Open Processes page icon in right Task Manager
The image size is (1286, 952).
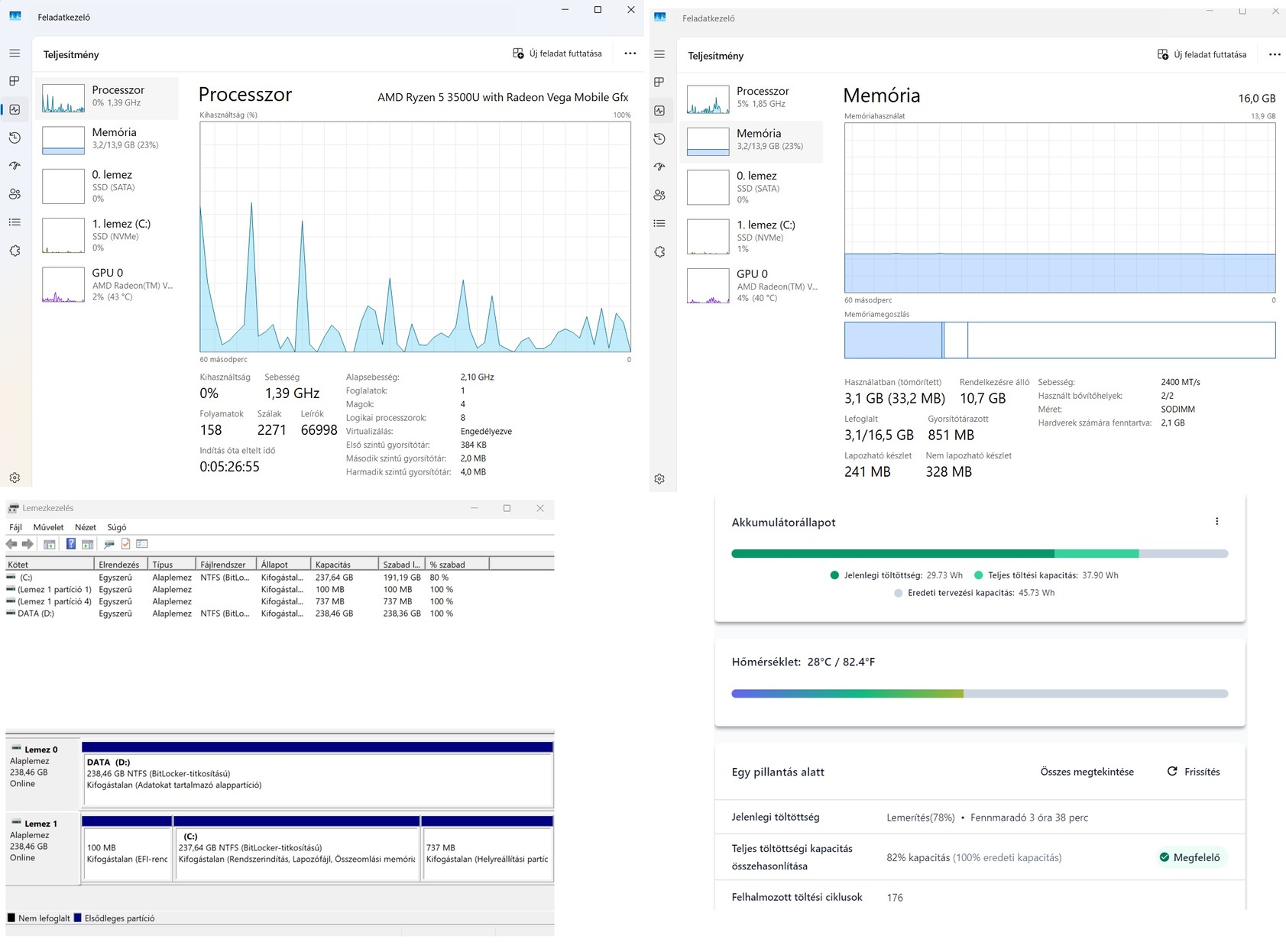[659, 82]
